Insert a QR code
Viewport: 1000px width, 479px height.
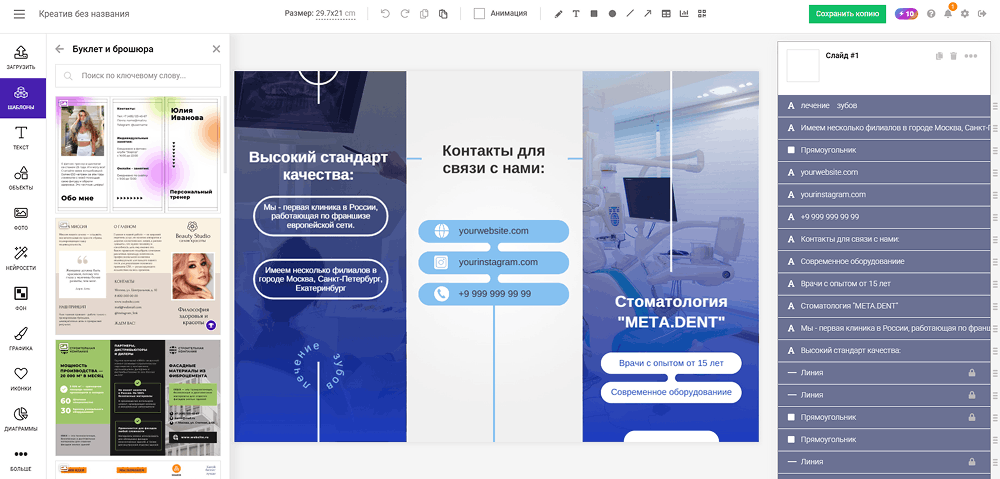(x=702, y=13)
